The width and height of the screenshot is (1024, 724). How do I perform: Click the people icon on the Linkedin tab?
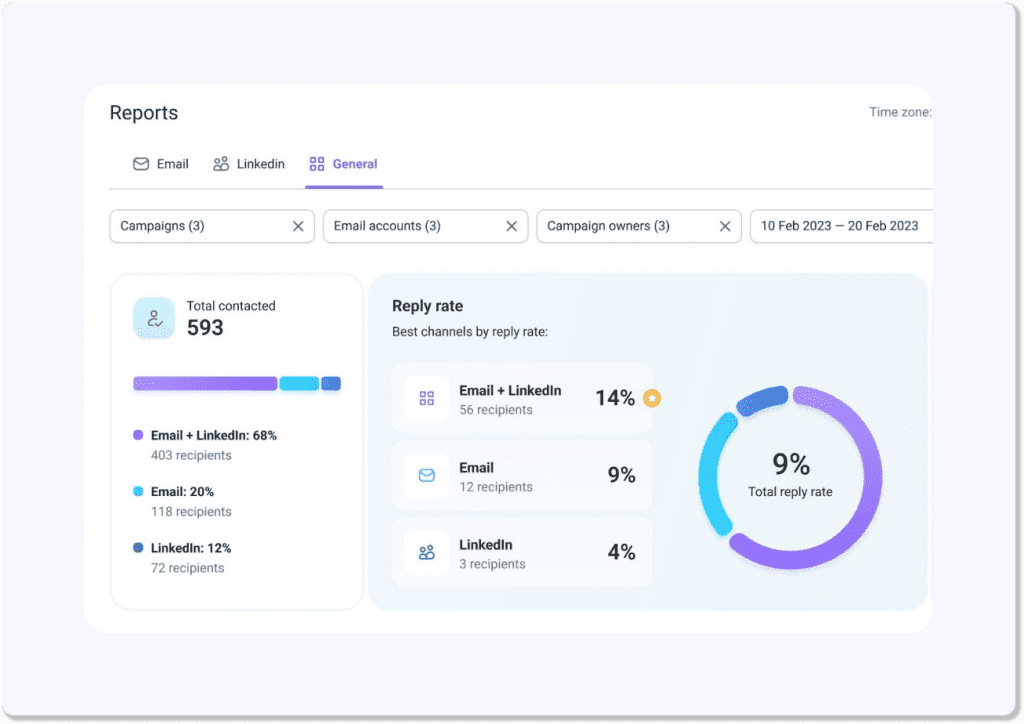tap(220, 163)
